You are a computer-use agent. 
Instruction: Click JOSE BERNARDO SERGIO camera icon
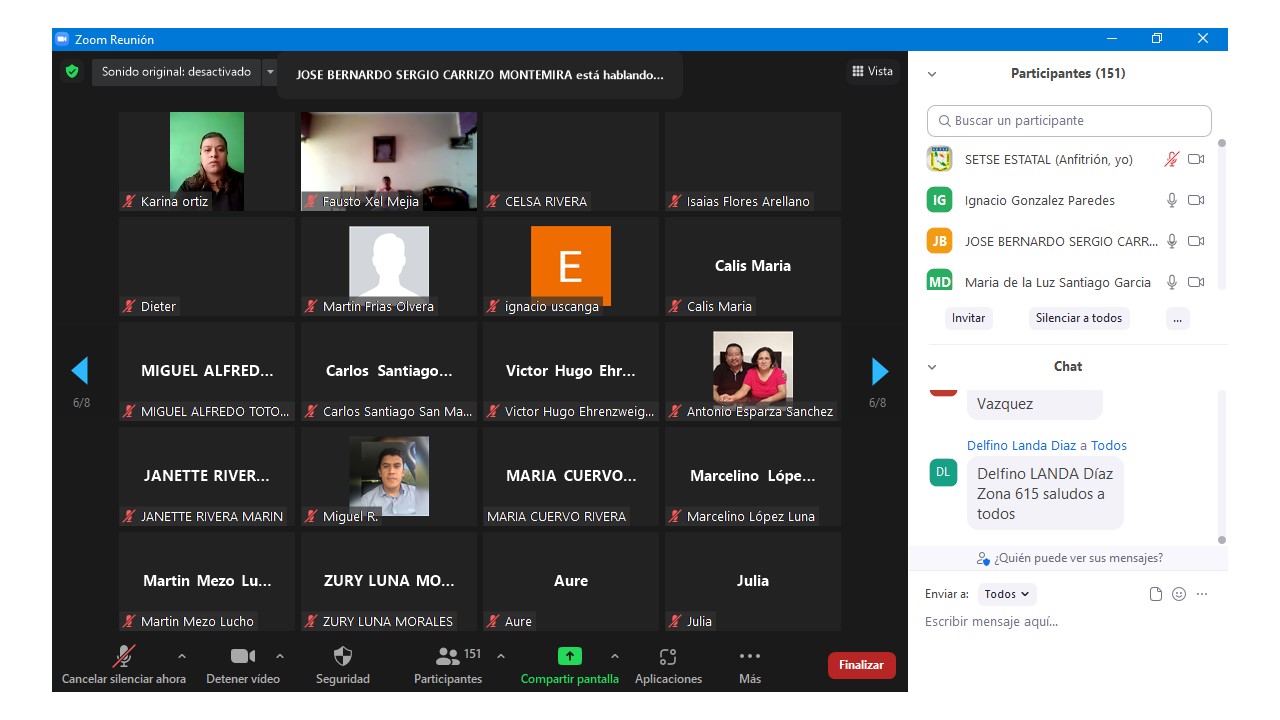click(1196, 241)
